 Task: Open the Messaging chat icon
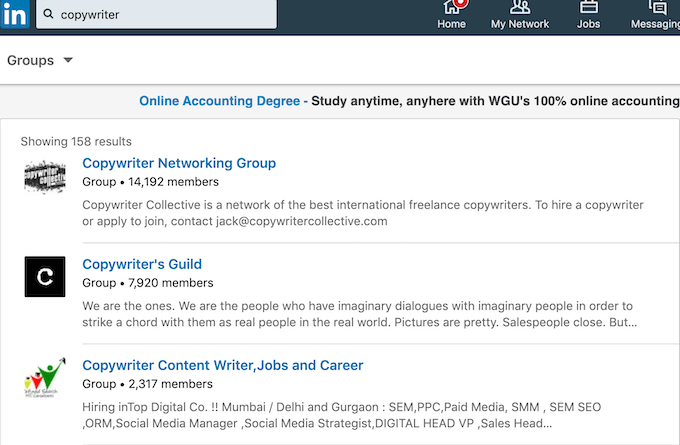657,7
